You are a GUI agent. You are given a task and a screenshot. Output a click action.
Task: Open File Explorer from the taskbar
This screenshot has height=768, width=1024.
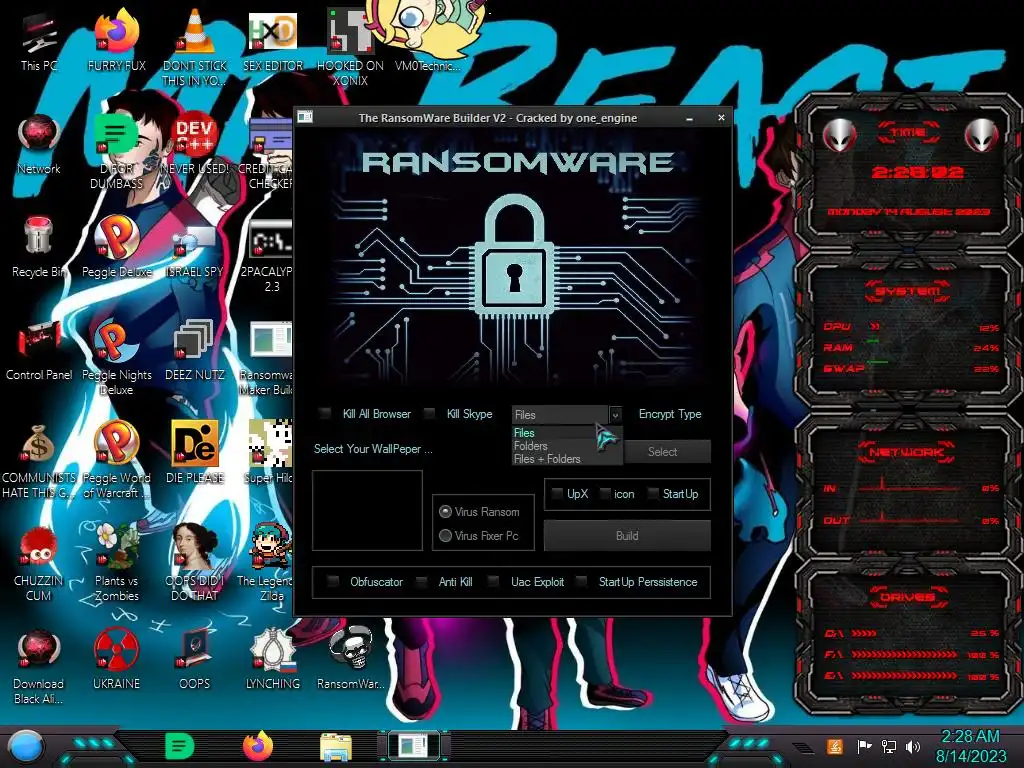[336, 747]
